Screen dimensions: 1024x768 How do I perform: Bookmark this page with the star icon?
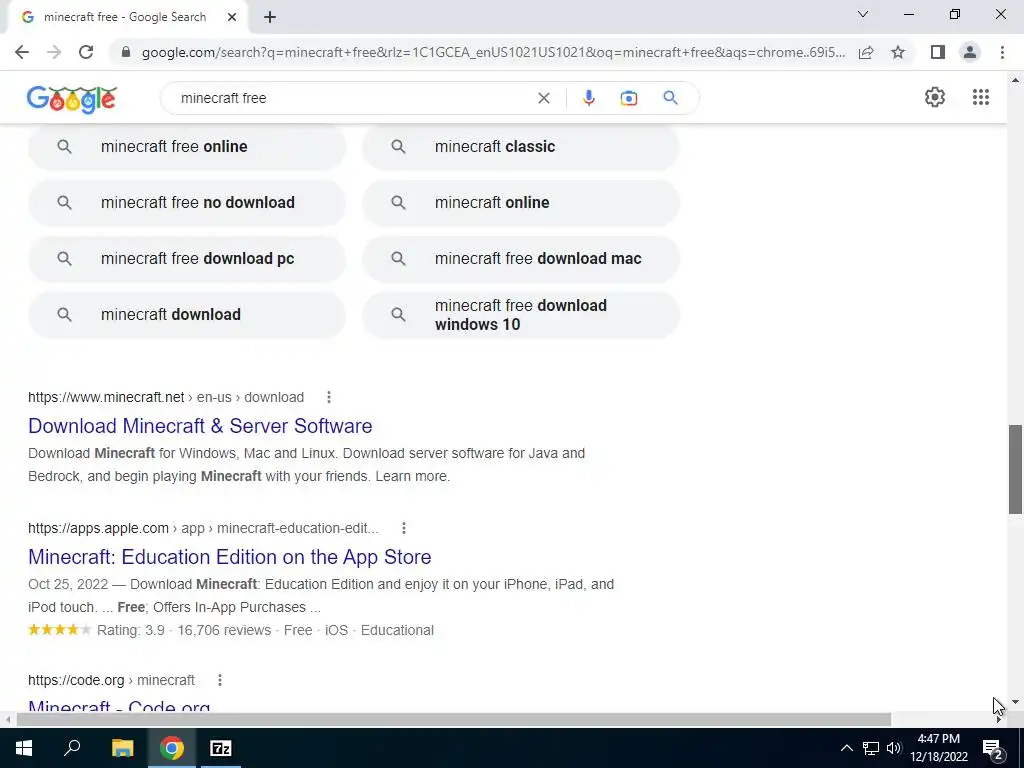coord(898,52)
